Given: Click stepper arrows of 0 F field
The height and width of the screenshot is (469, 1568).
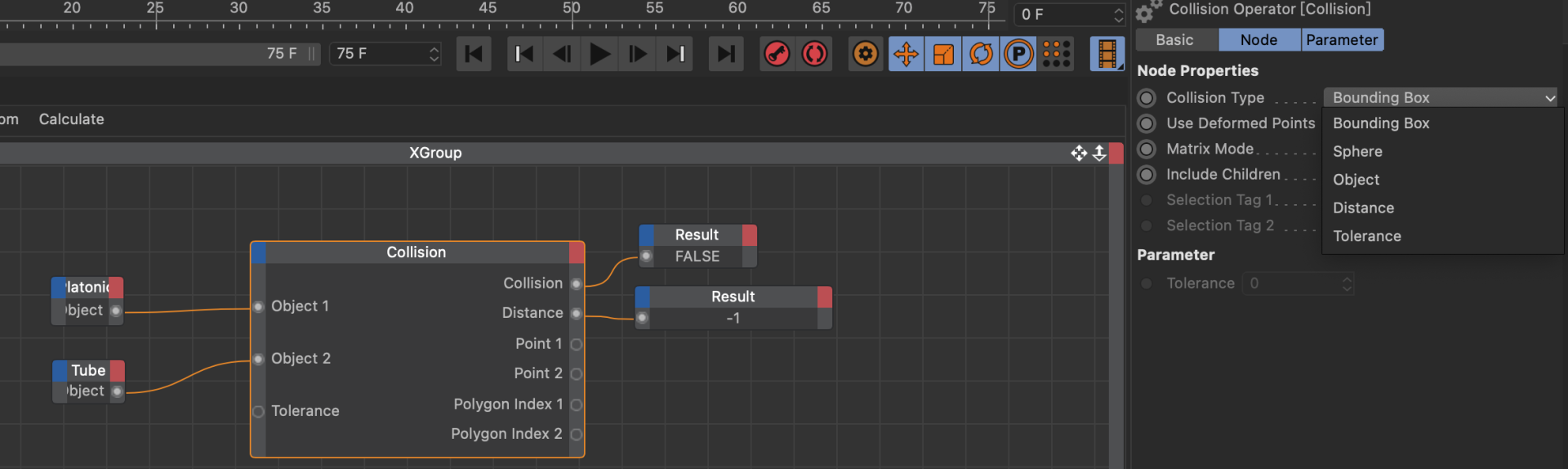Looking at the screenshot, I should coord(1118,15).
